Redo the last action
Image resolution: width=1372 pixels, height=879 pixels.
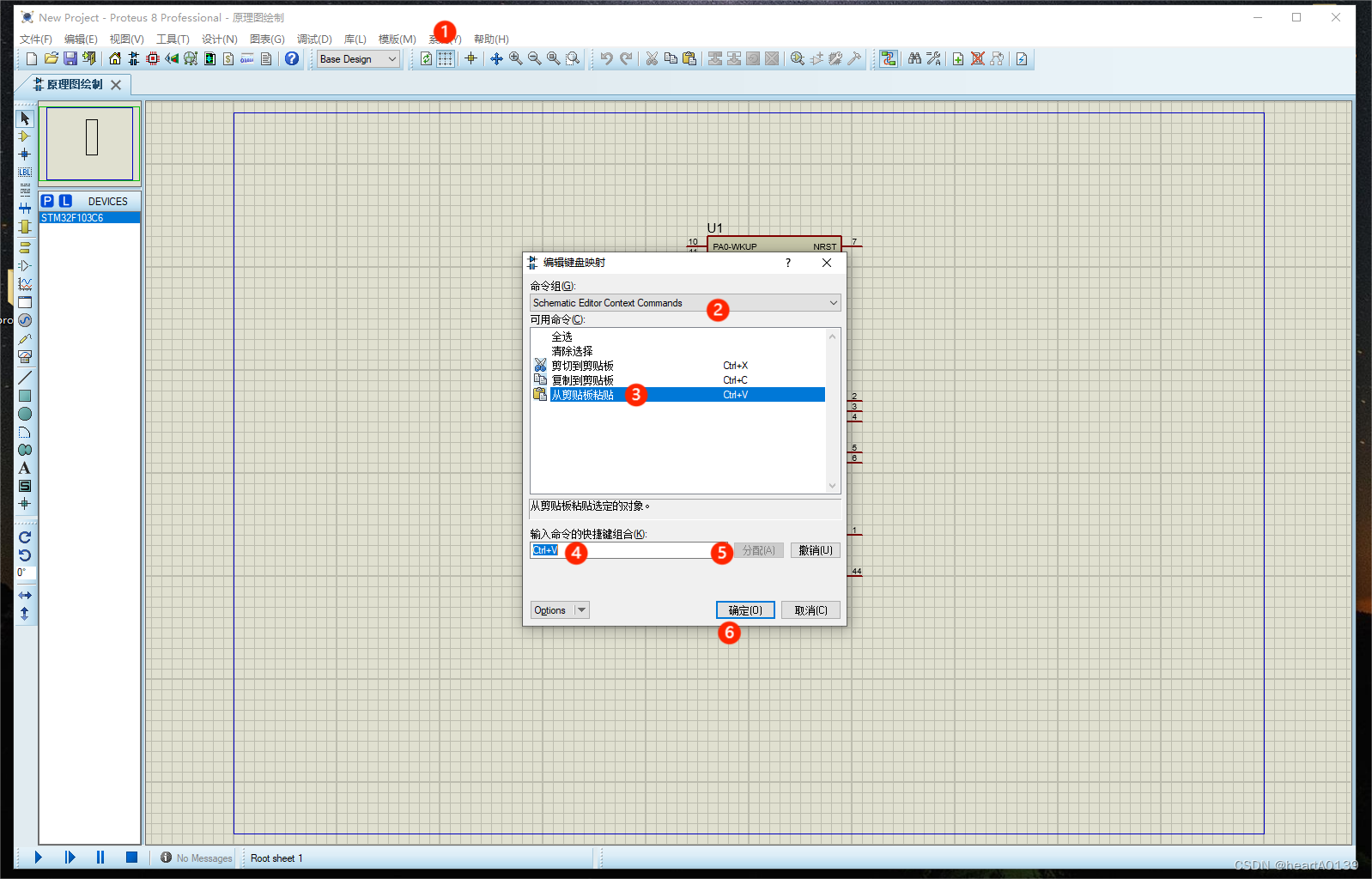point(626,58)
